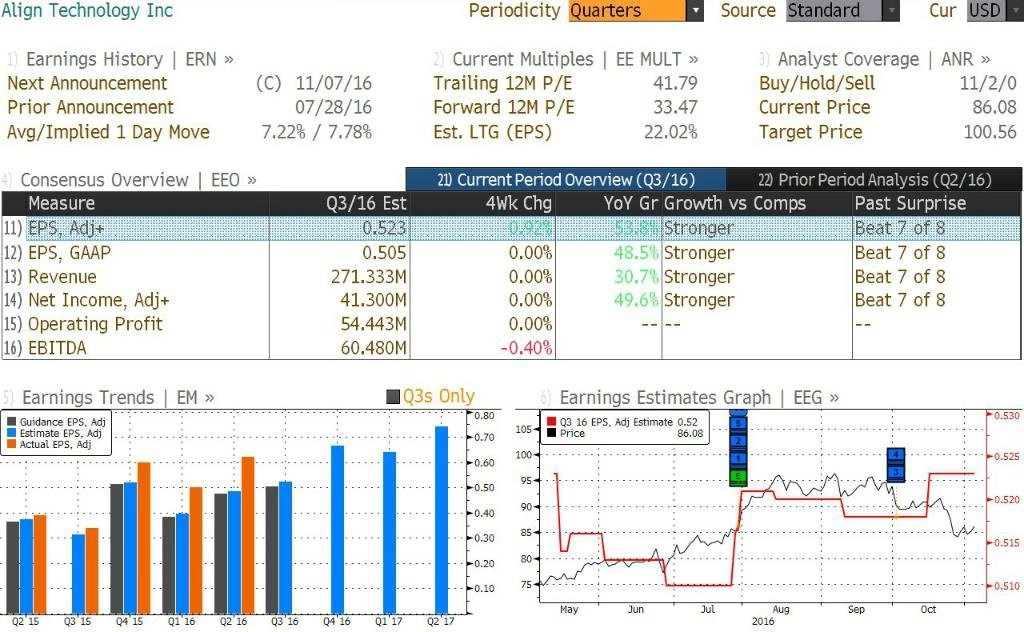Click the green E earnings event marker
Image resolution: width=1024 pixels, height=632 pixels.
738,478
